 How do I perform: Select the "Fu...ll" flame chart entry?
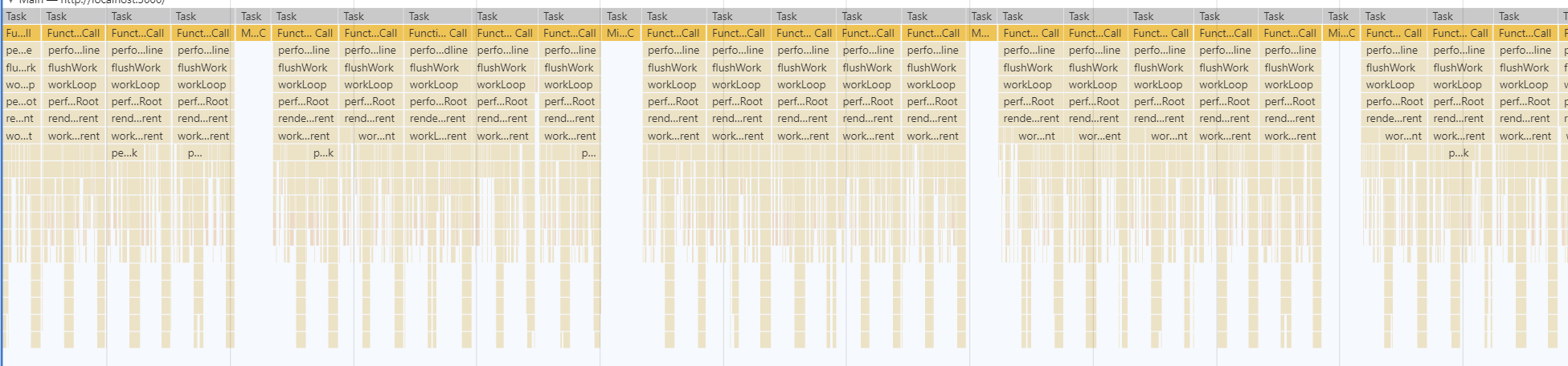pos(18,33)
